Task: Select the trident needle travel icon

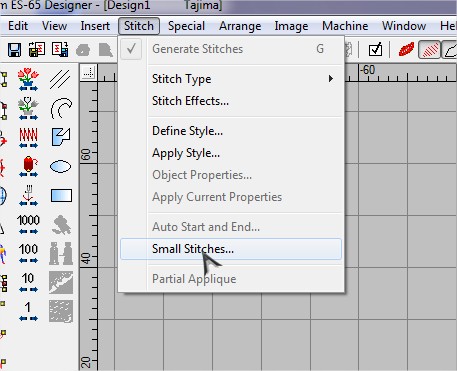Action: click(x=28, y=195)
